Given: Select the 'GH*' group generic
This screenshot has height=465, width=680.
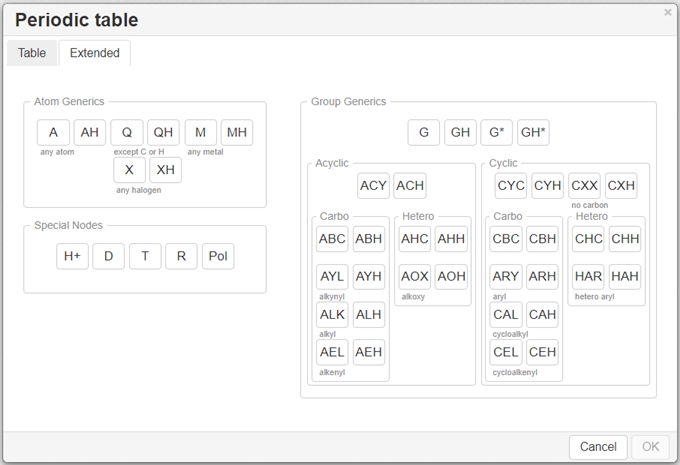Looking at the screenshot, I should click(533, 133).
